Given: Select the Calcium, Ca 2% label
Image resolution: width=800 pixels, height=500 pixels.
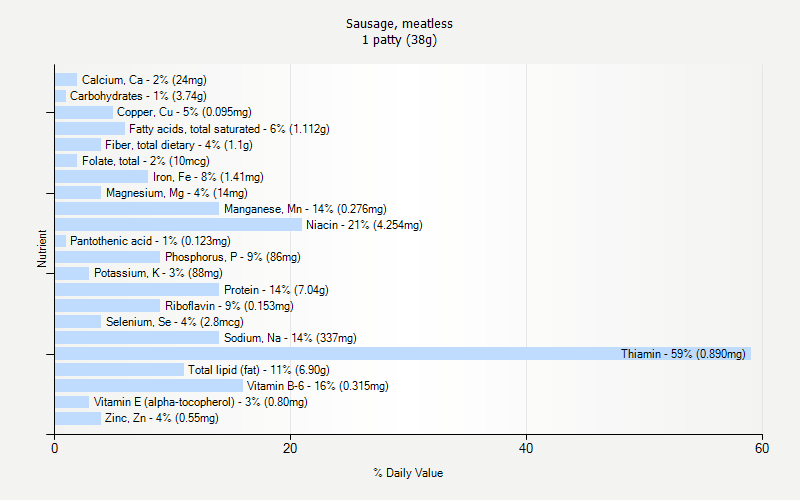Looking at the screenshot, I should coord(144,80).
